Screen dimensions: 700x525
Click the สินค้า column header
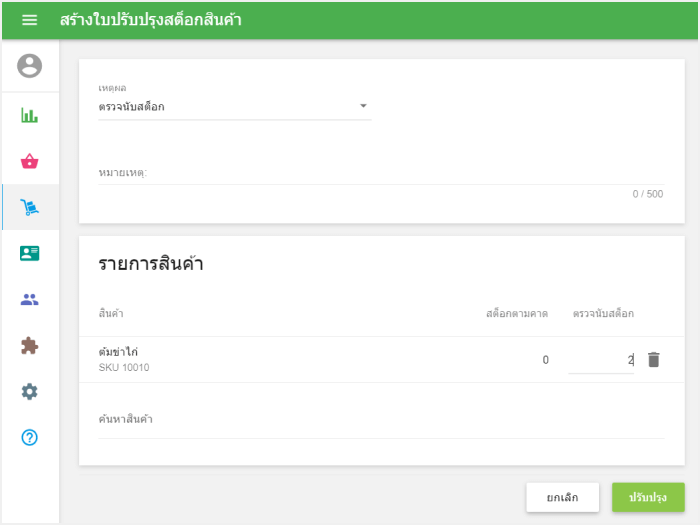111,313
